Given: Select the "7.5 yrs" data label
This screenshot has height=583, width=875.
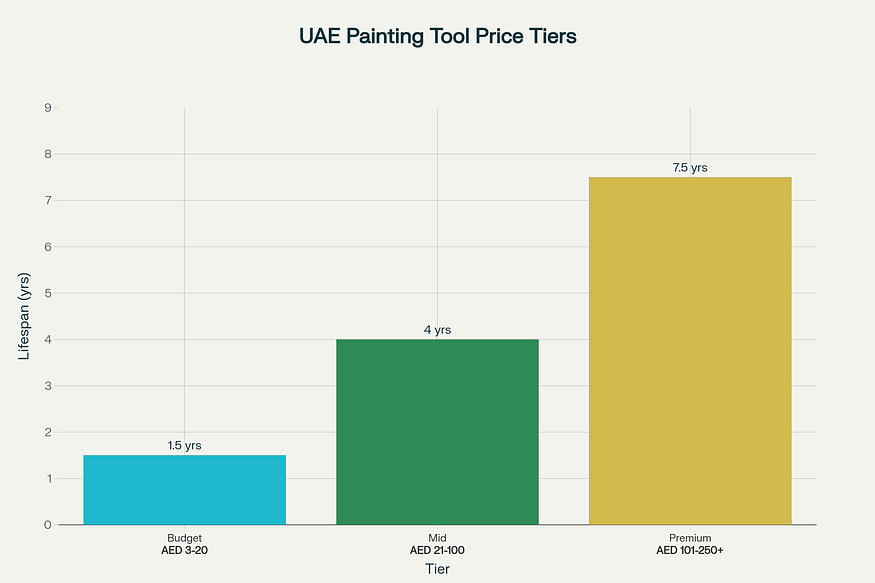Looking at the screenshot, I should pyautogui.click(x=690, y=167).
